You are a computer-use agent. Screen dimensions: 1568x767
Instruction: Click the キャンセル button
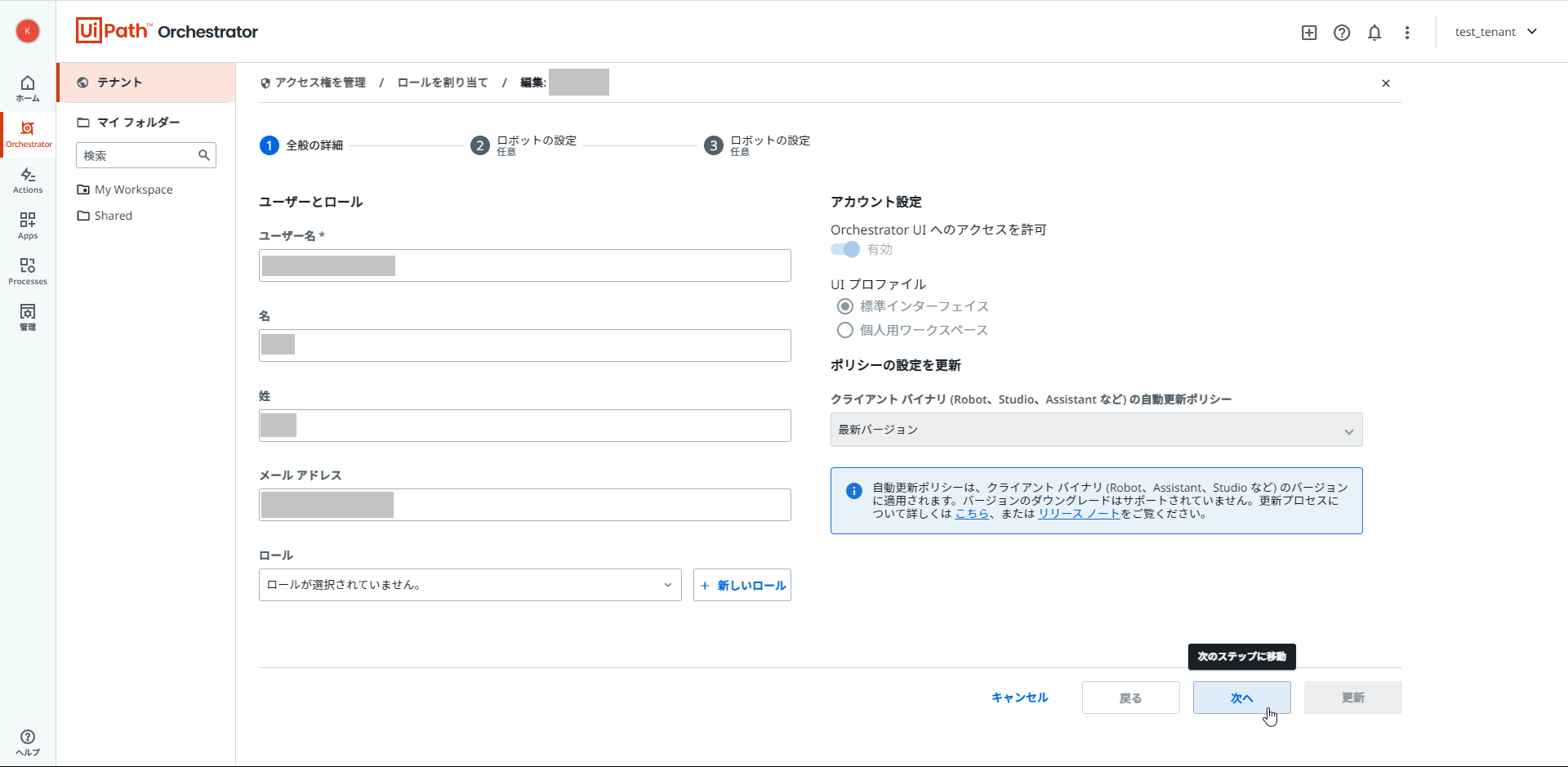pos(1020,698)
